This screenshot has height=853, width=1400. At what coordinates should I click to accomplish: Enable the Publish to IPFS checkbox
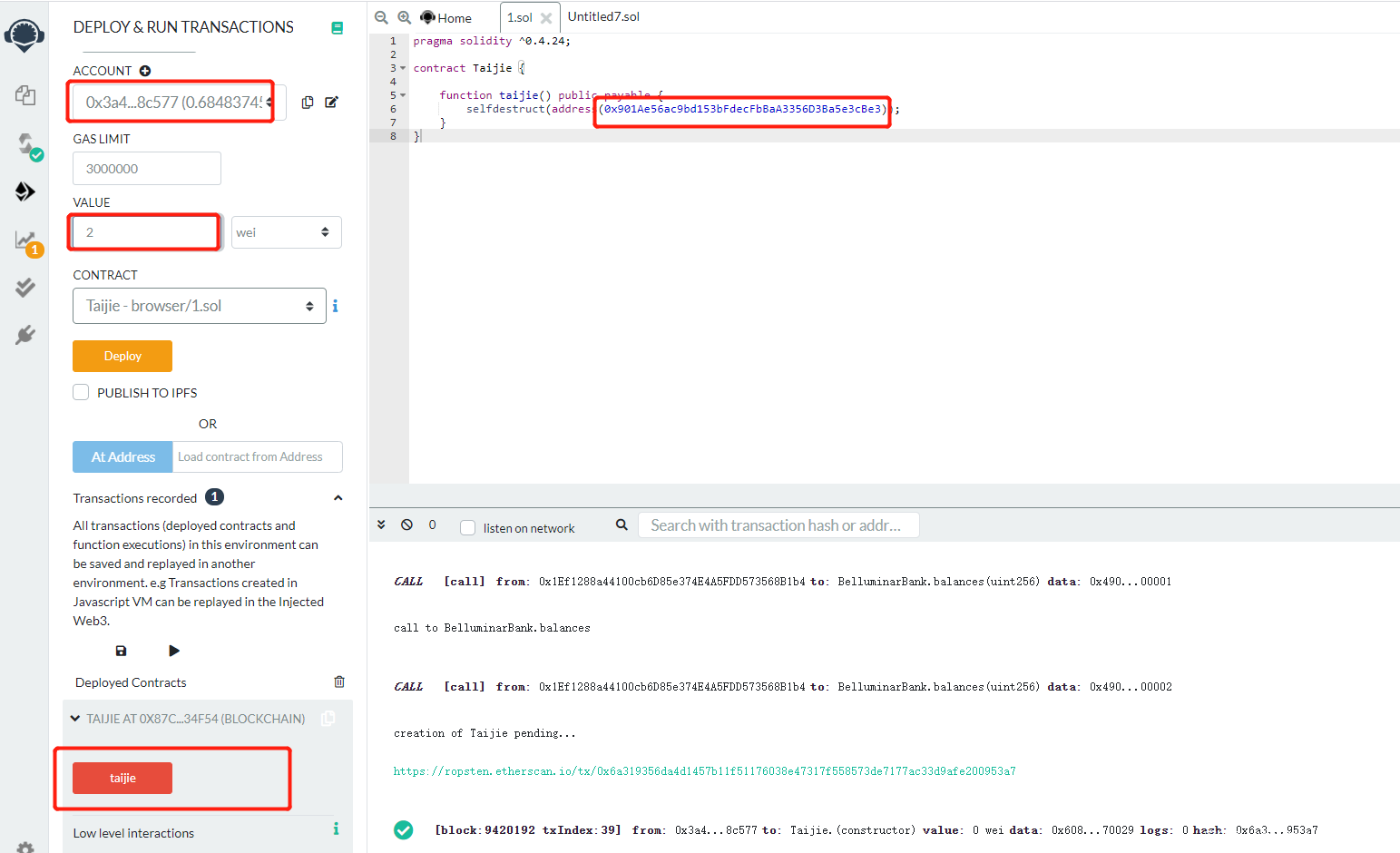(81, 392)
